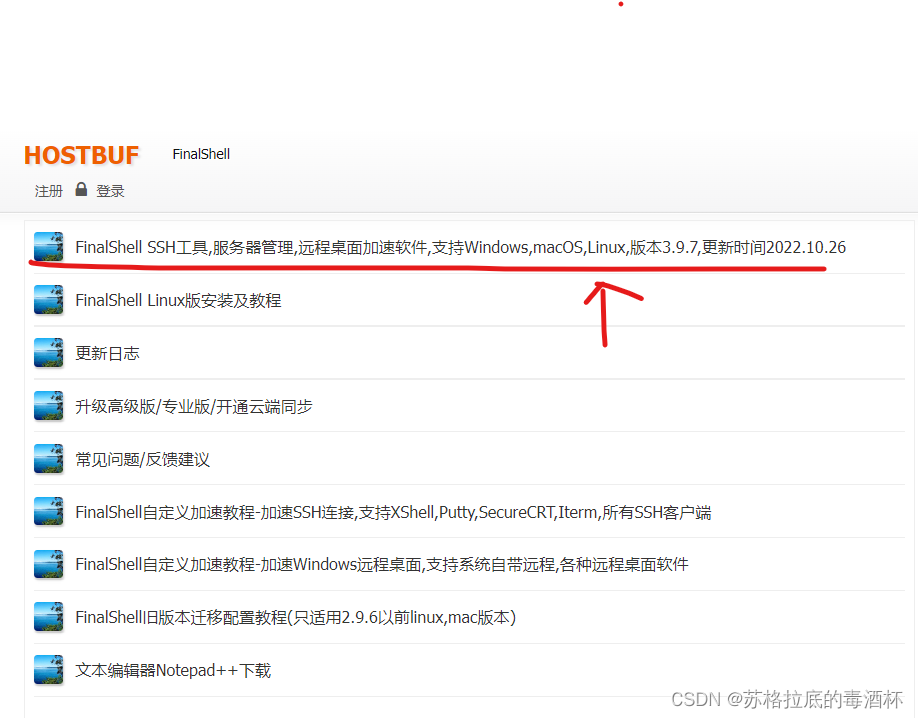Click the FinalShell item in the header navigation

(200, 153)
